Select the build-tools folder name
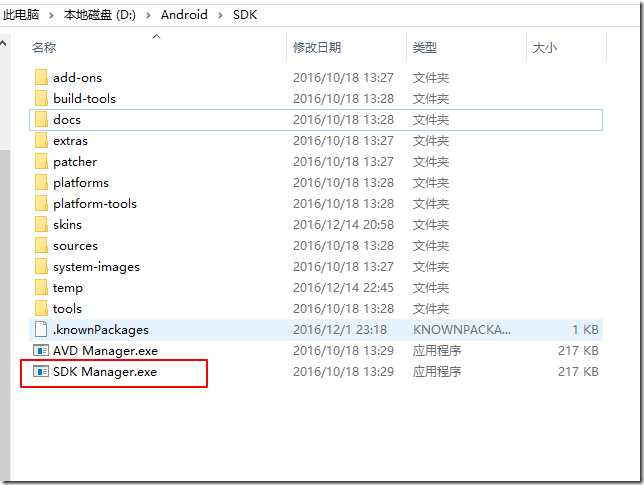This screenshot has width=644, height=485. click(84, 98)
